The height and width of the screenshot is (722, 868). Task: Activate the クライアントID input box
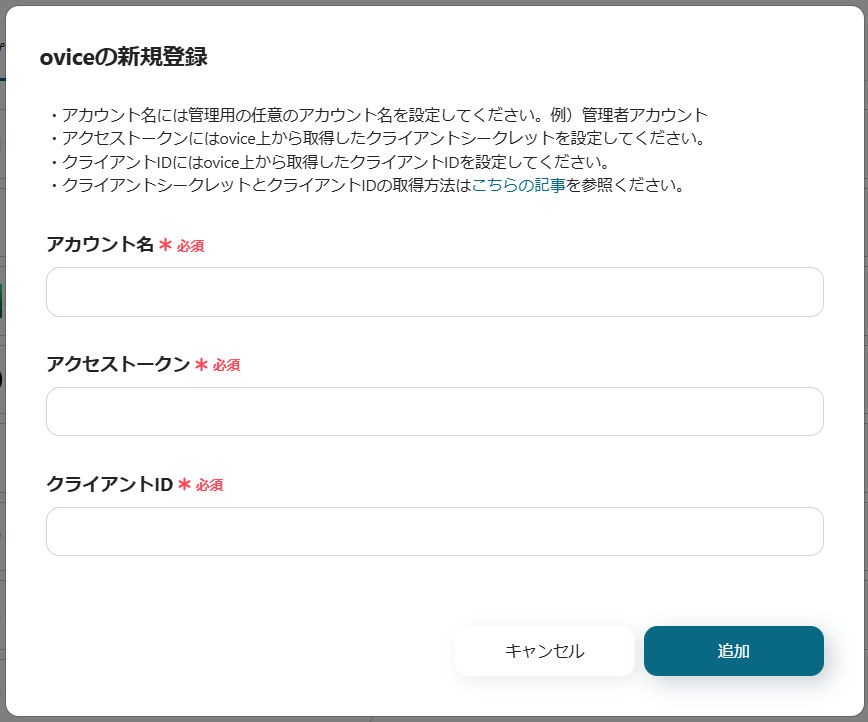(435, 532)
